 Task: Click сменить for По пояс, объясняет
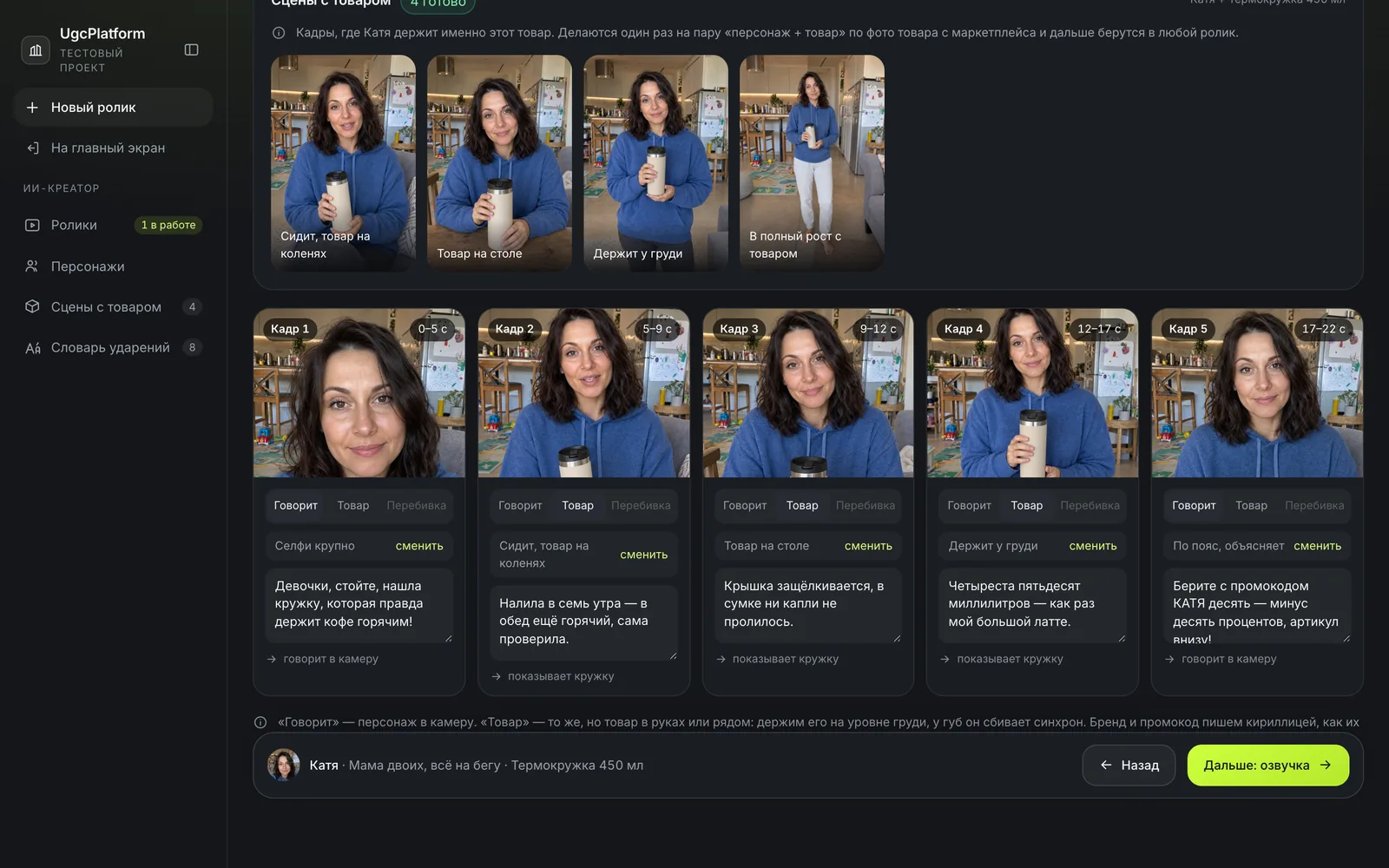(1317, 547)
